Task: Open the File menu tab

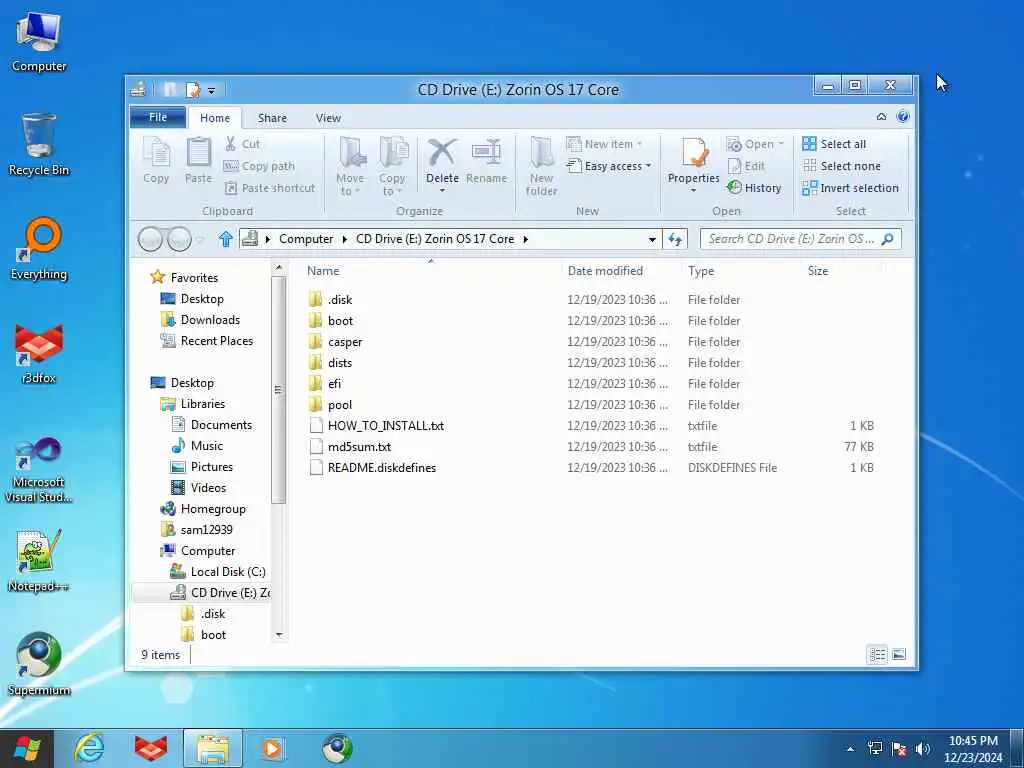Action: pos(158,118)
